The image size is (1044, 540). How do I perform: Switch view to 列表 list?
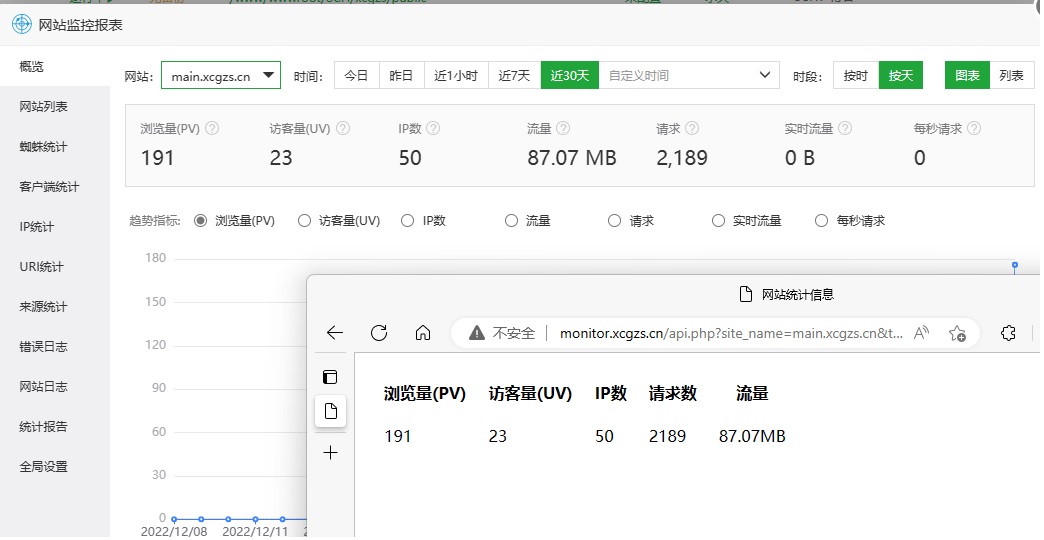point(1011,75)
